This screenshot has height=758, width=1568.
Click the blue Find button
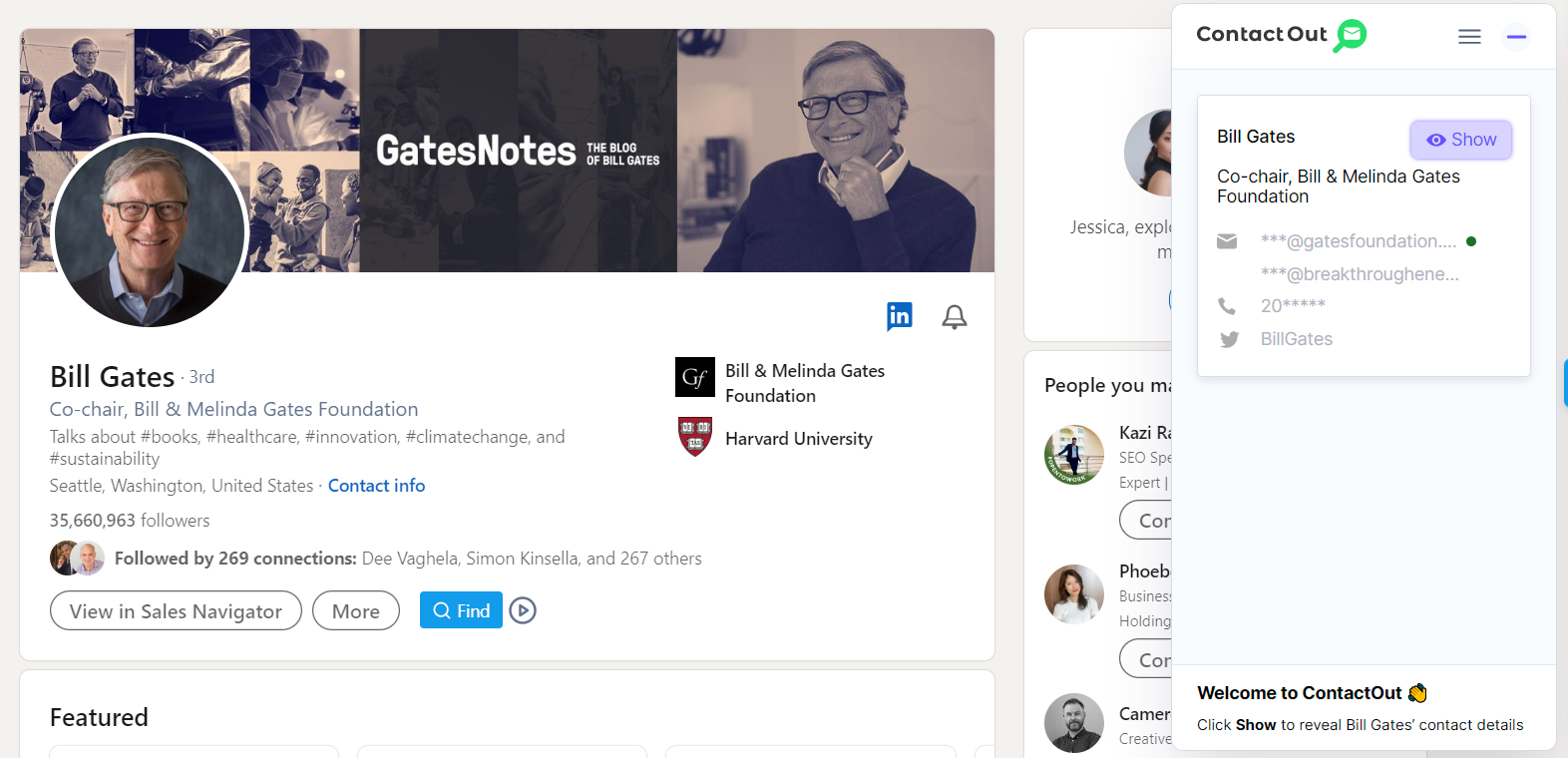(x=461, y=610)
